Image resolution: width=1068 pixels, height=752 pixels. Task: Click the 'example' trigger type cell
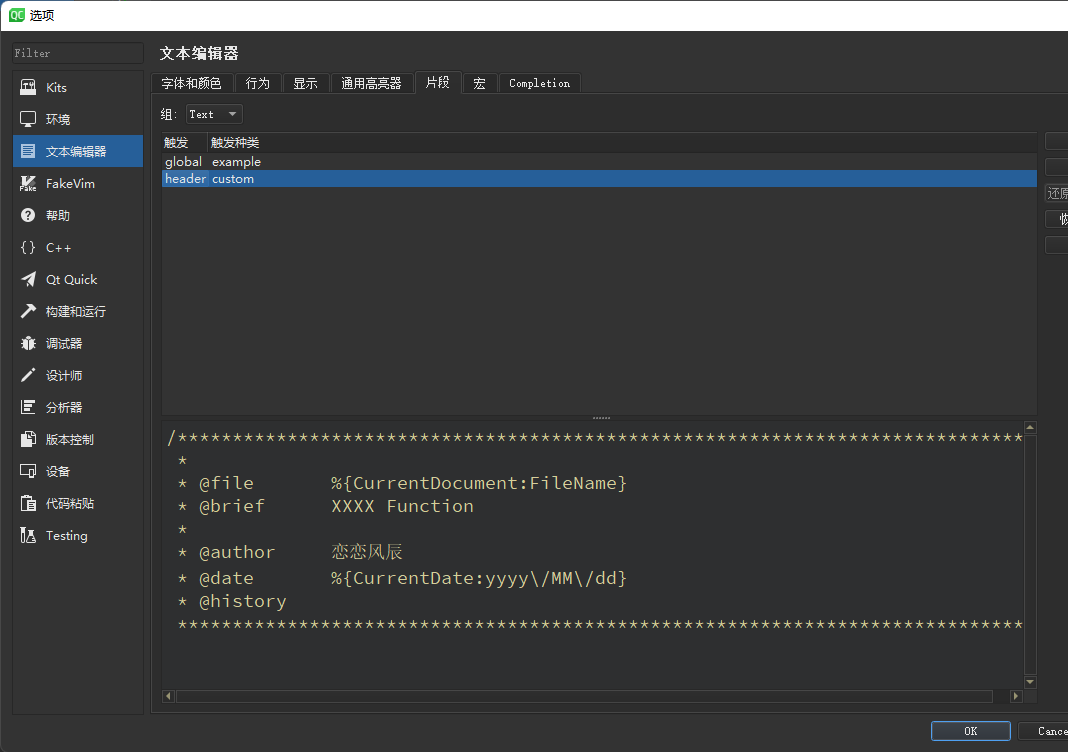pos(236,161)
